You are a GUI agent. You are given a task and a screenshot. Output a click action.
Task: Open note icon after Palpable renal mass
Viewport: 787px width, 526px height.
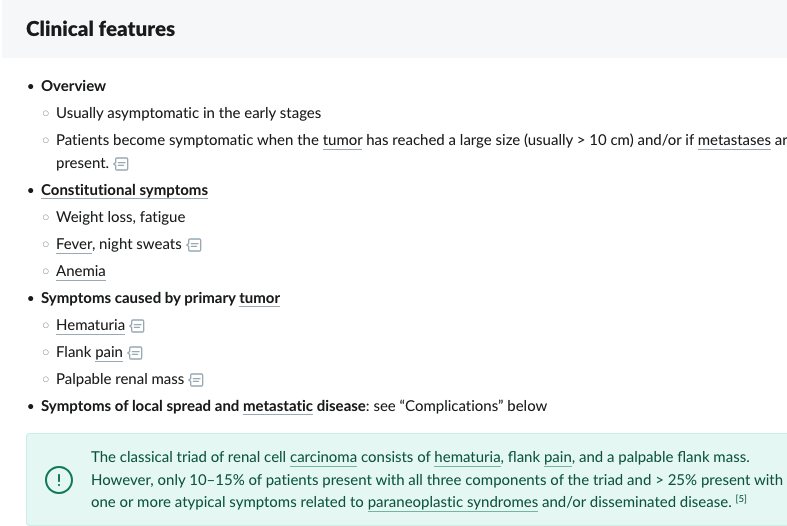[x=197, y=379]
